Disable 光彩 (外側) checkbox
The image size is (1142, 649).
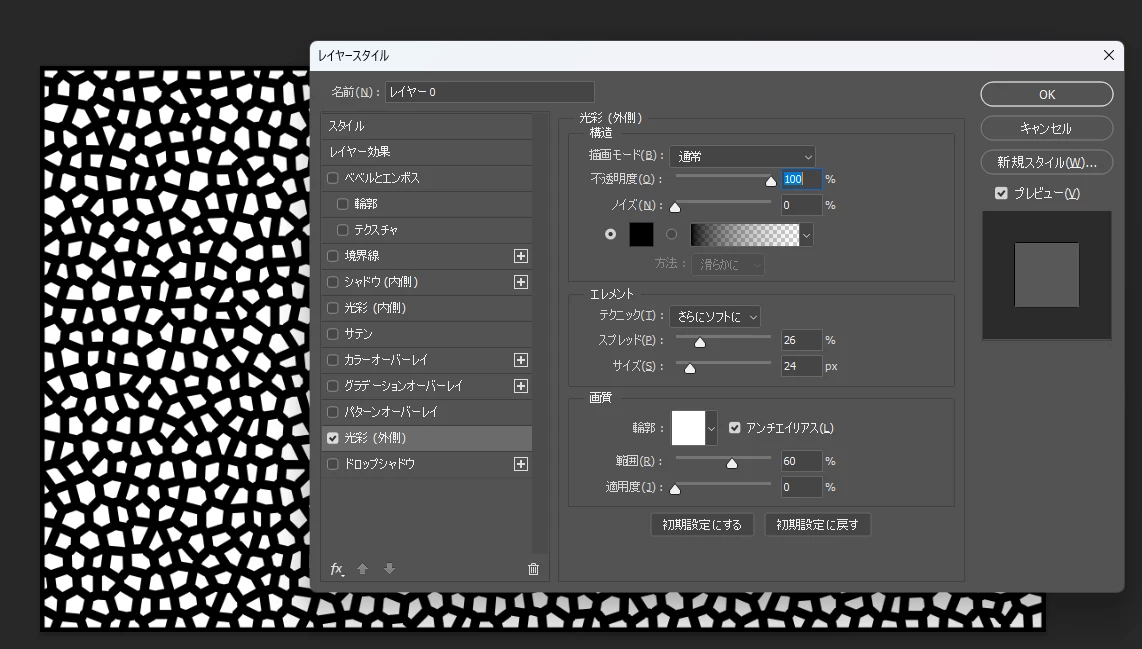pos(333,438)
